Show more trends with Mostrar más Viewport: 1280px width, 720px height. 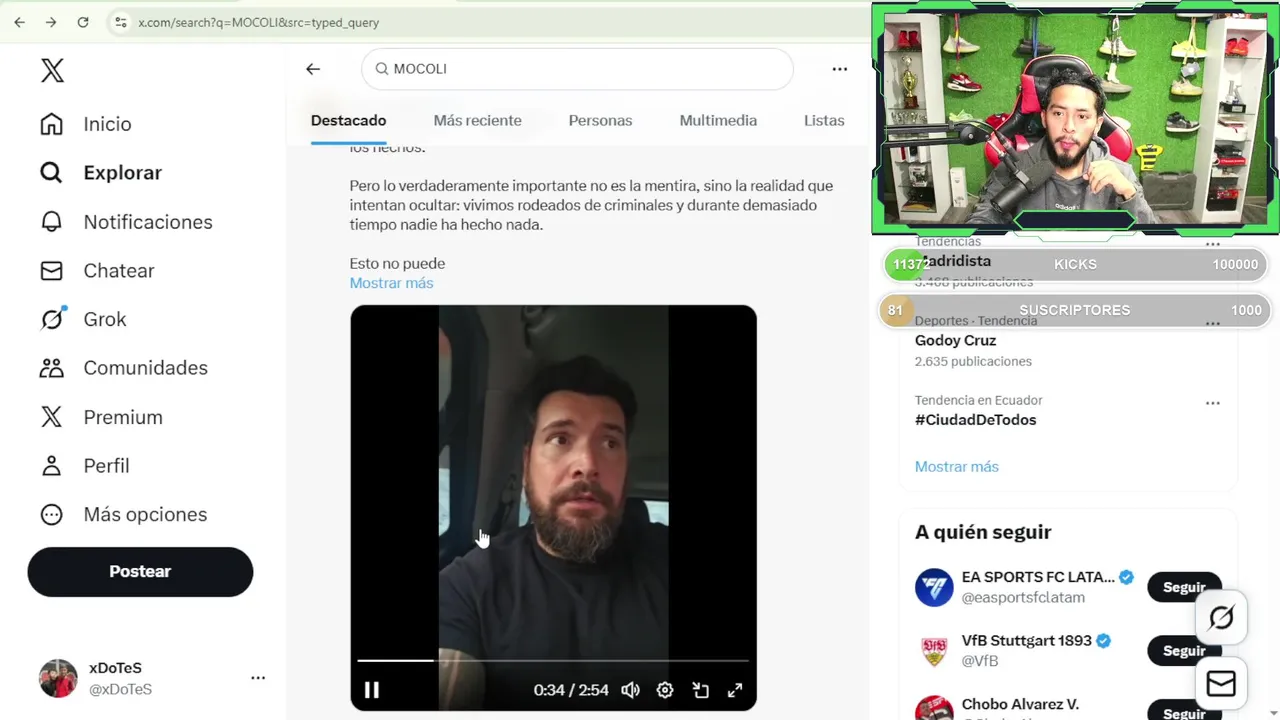(x=956, y=467)
